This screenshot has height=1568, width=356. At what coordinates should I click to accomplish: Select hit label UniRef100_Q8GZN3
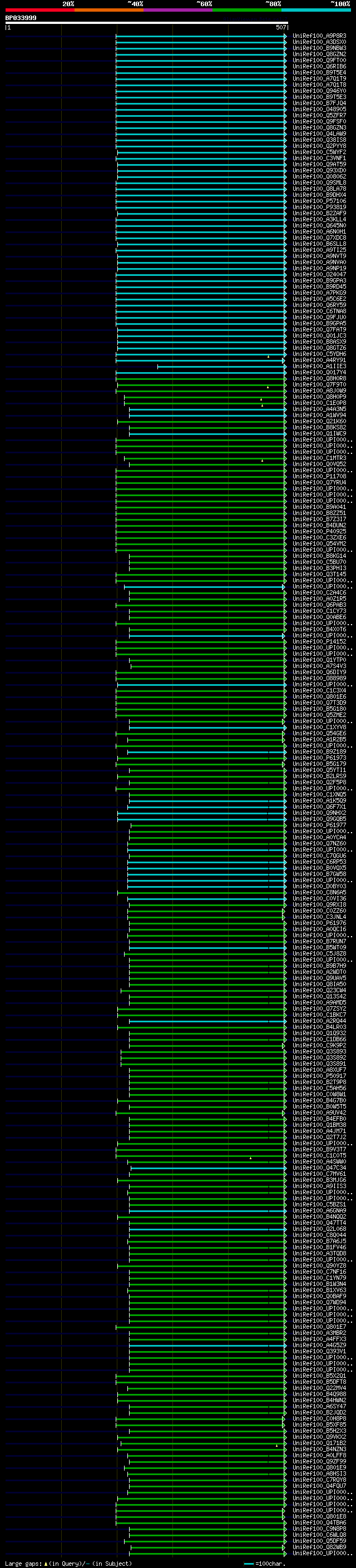tap(319, 127)
